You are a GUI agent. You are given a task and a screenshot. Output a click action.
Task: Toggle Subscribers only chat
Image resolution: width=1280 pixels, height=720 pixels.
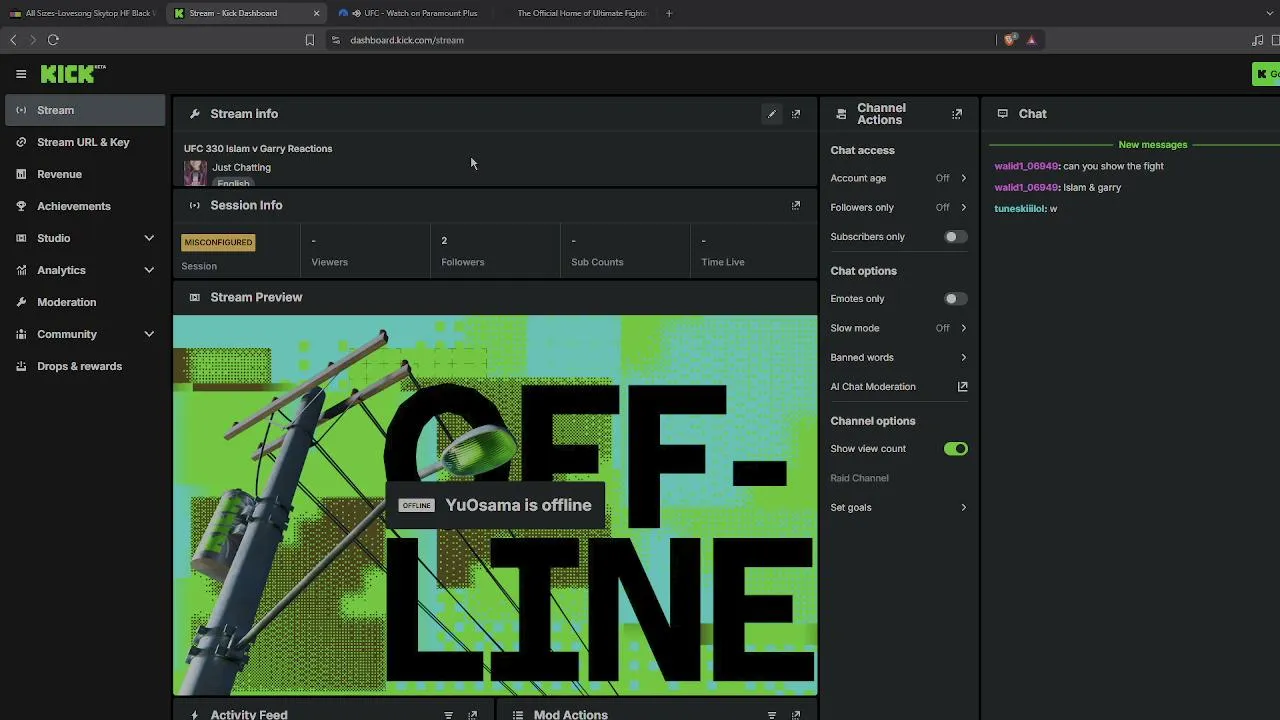pos(956,237)
